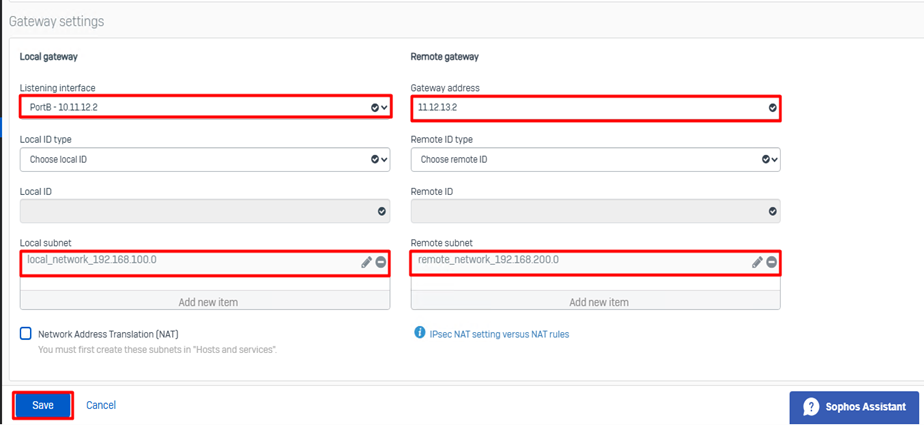Screen dimensions: 924x425
Task: Click the pencil edit icon for local subnet
Action: point(366,262)
